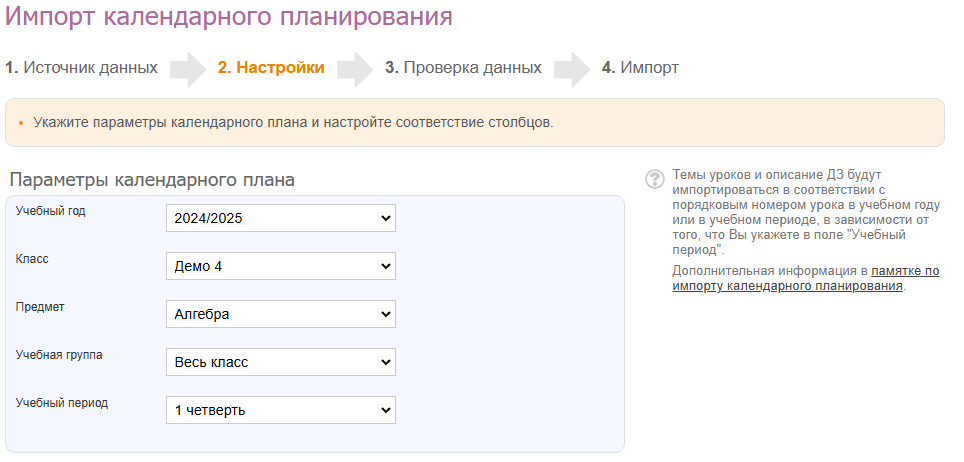Click the Параметры календарного плана heading

tap(152, 181)
